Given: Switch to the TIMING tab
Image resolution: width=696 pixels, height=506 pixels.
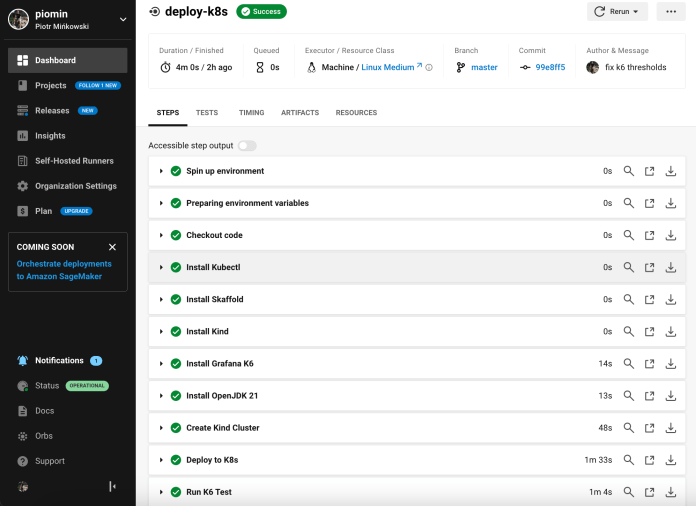Looking at the screenshot, I should point(251,113).
